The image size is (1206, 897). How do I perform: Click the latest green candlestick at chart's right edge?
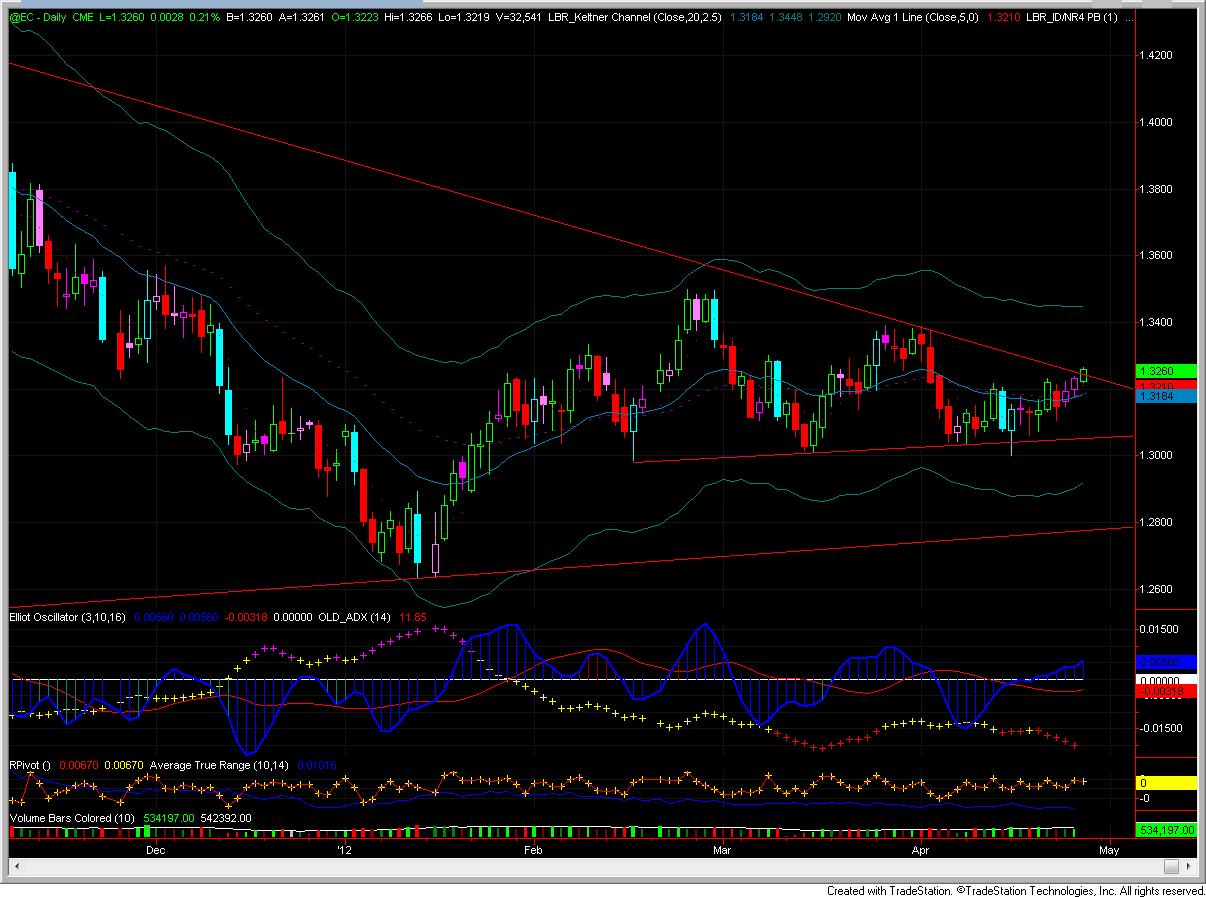pyautogui.click(x=1085, y=375)
